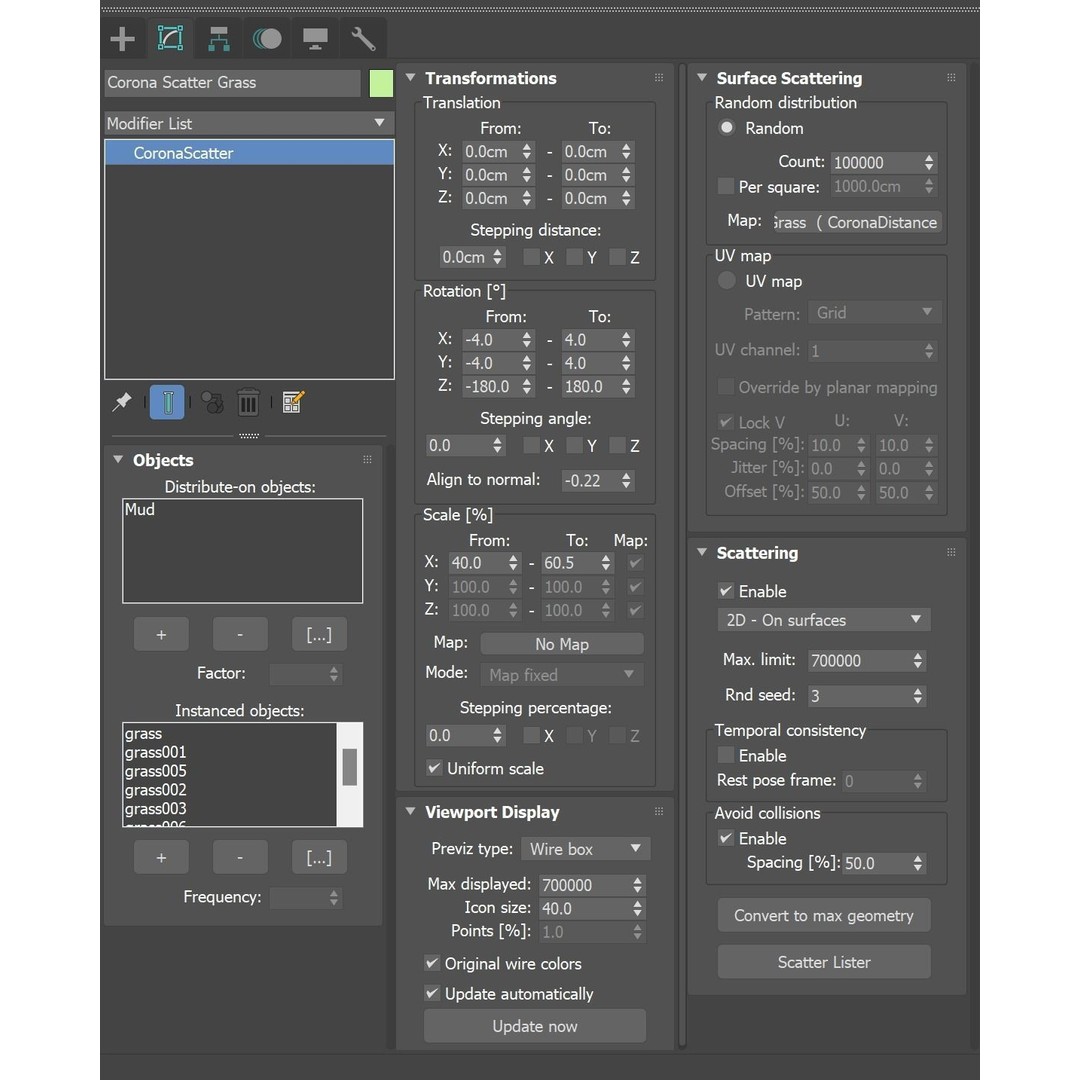The width and height of the screenshot is (1080, 1080).
Task: Open Configure Modifier Sets icon
Action: point(293,402)
